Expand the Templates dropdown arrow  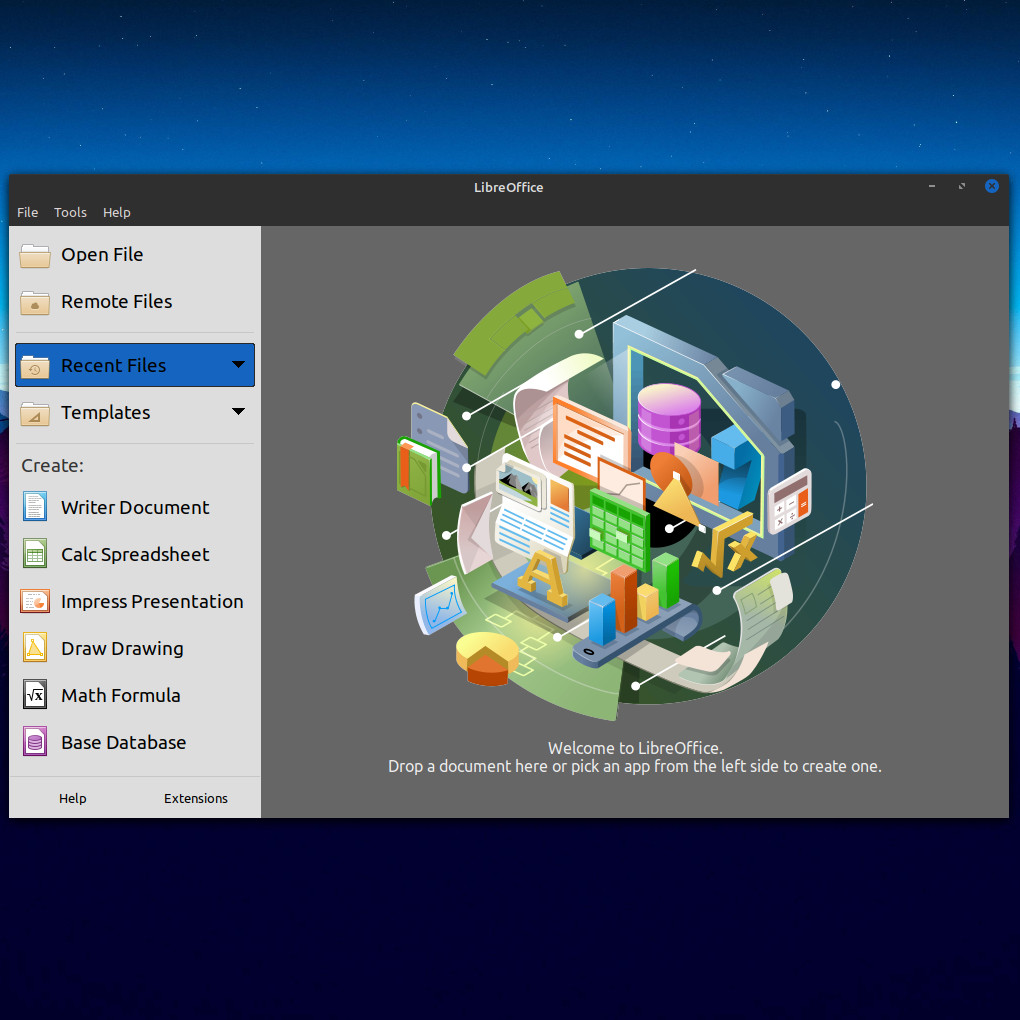click(x=238, y=412)
